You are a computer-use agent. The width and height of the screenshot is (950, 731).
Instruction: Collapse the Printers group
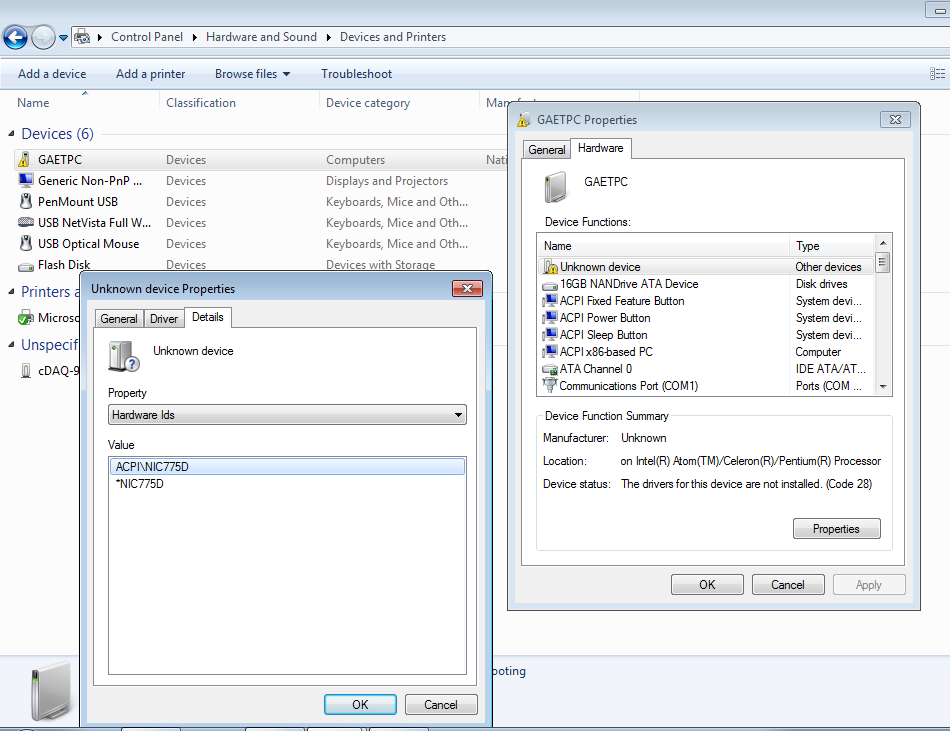(11, 291)
